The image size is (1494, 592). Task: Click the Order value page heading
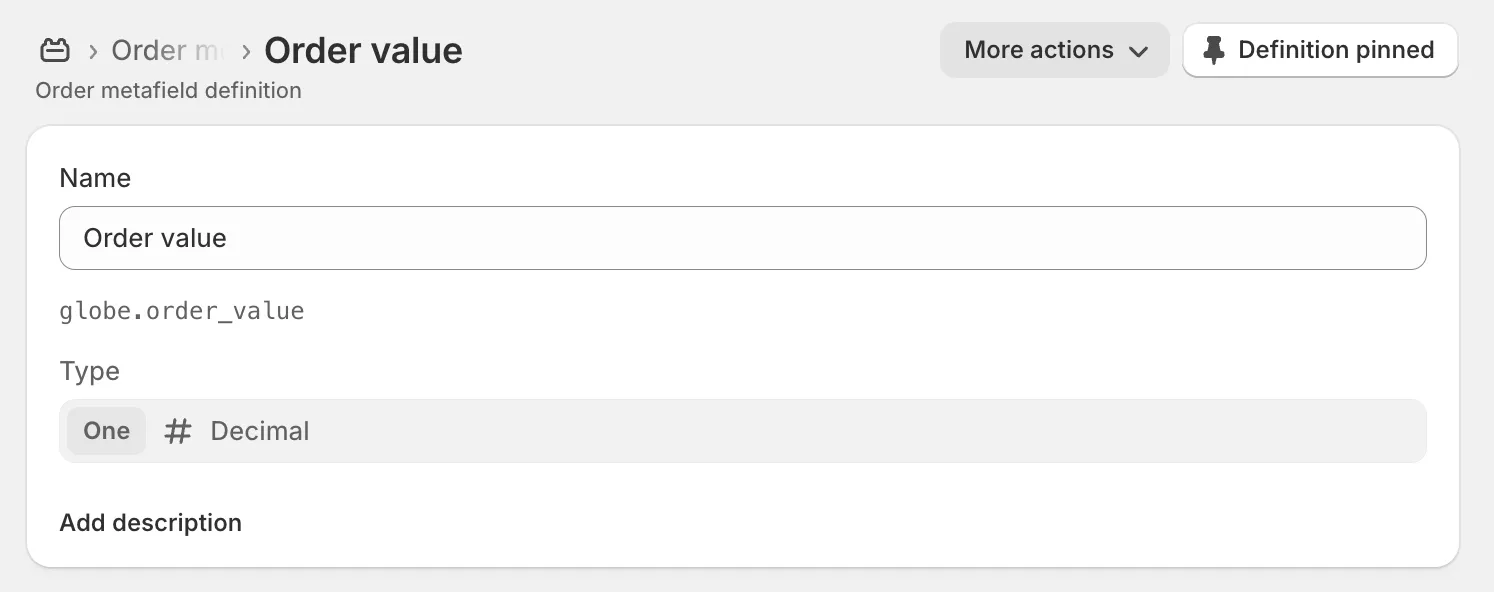(363, 51)
